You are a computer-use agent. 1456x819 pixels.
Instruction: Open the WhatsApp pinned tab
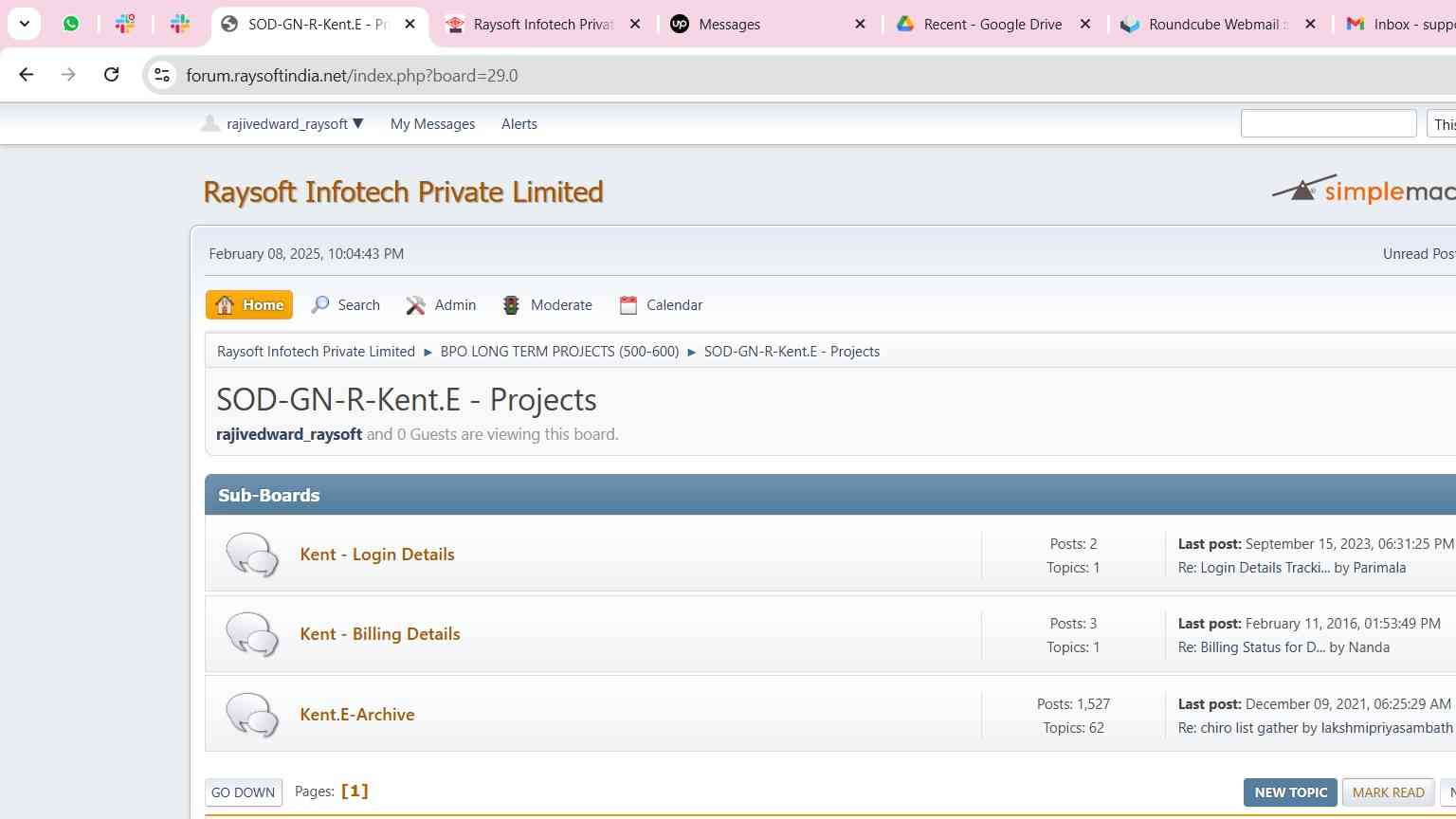click(71, 24)
